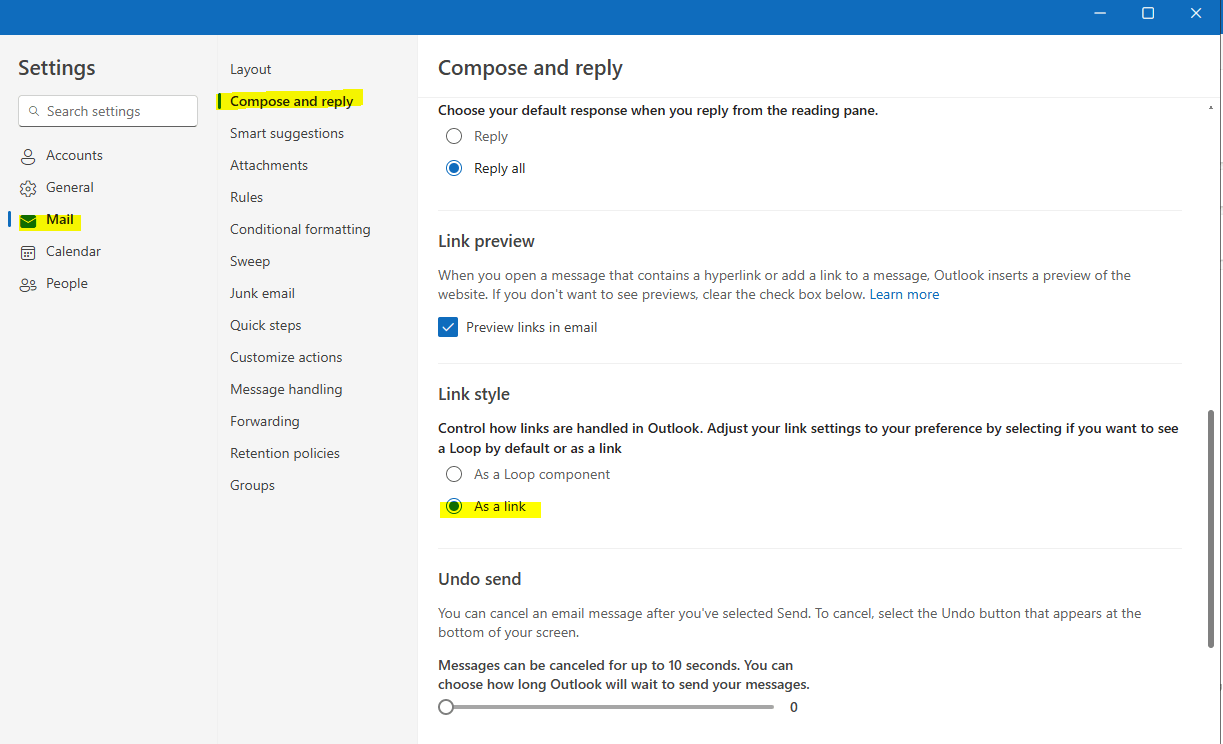1223x744 pixels.
Task: Click the Settings title text
Action: [x=57, y=68]
